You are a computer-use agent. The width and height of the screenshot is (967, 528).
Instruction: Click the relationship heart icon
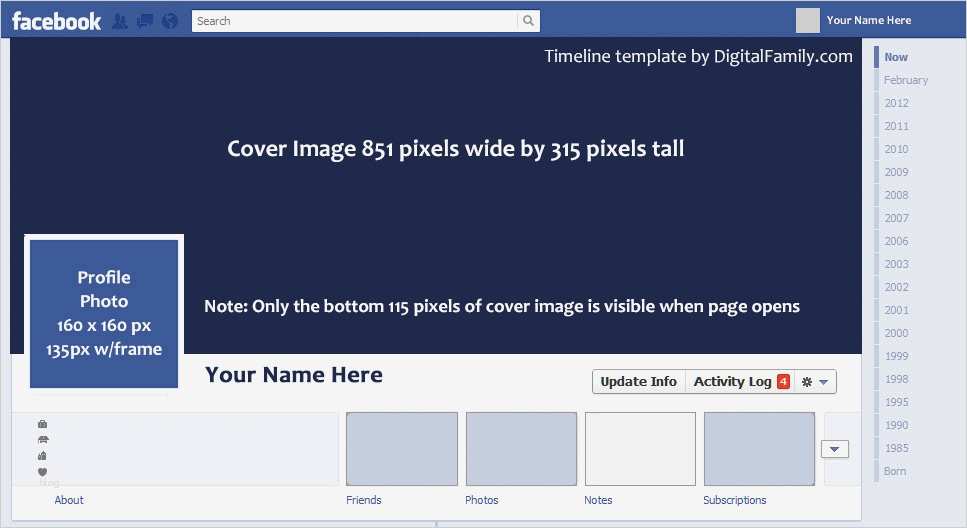coord(43,472)
